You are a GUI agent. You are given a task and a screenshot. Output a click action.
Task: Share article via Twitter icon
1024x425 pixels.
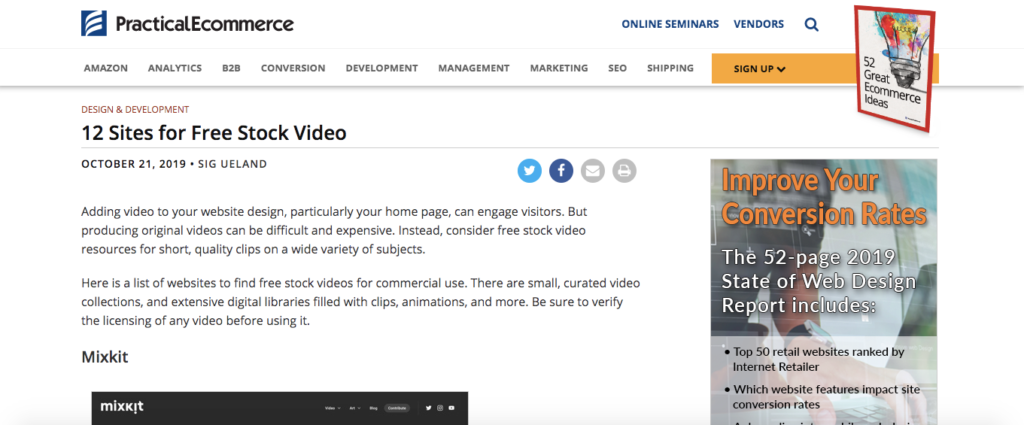(x=530, y=171)
